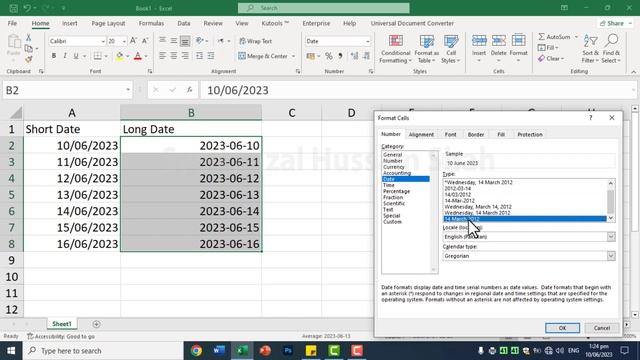Open Conditional Formatting menu
The height and width of the screenshot is (360, 640).
[395, 49]
